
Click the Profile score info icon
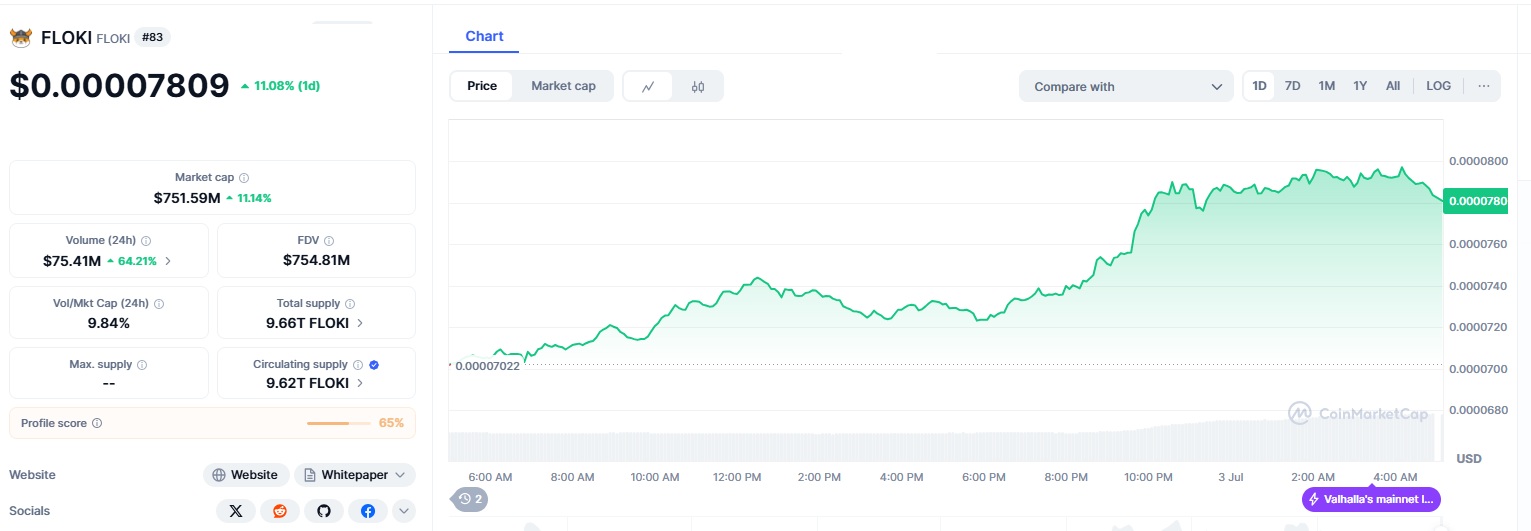97,423
